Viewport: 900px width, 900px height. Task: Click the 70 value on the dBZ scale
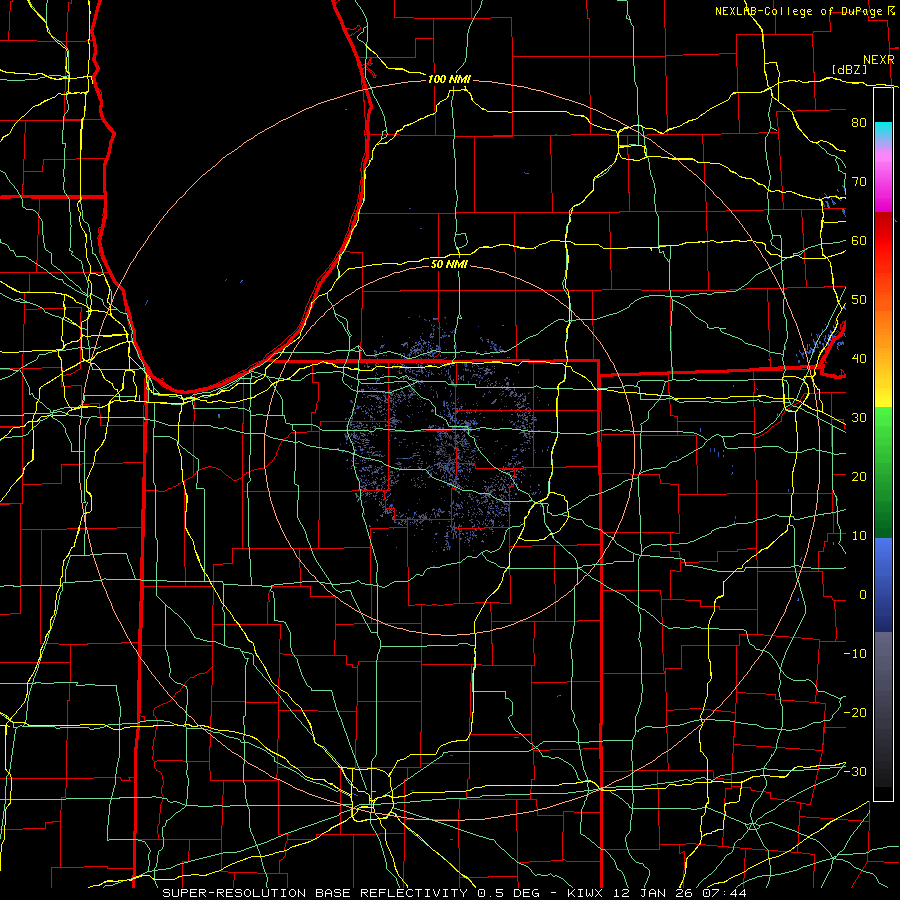(859, 182)
